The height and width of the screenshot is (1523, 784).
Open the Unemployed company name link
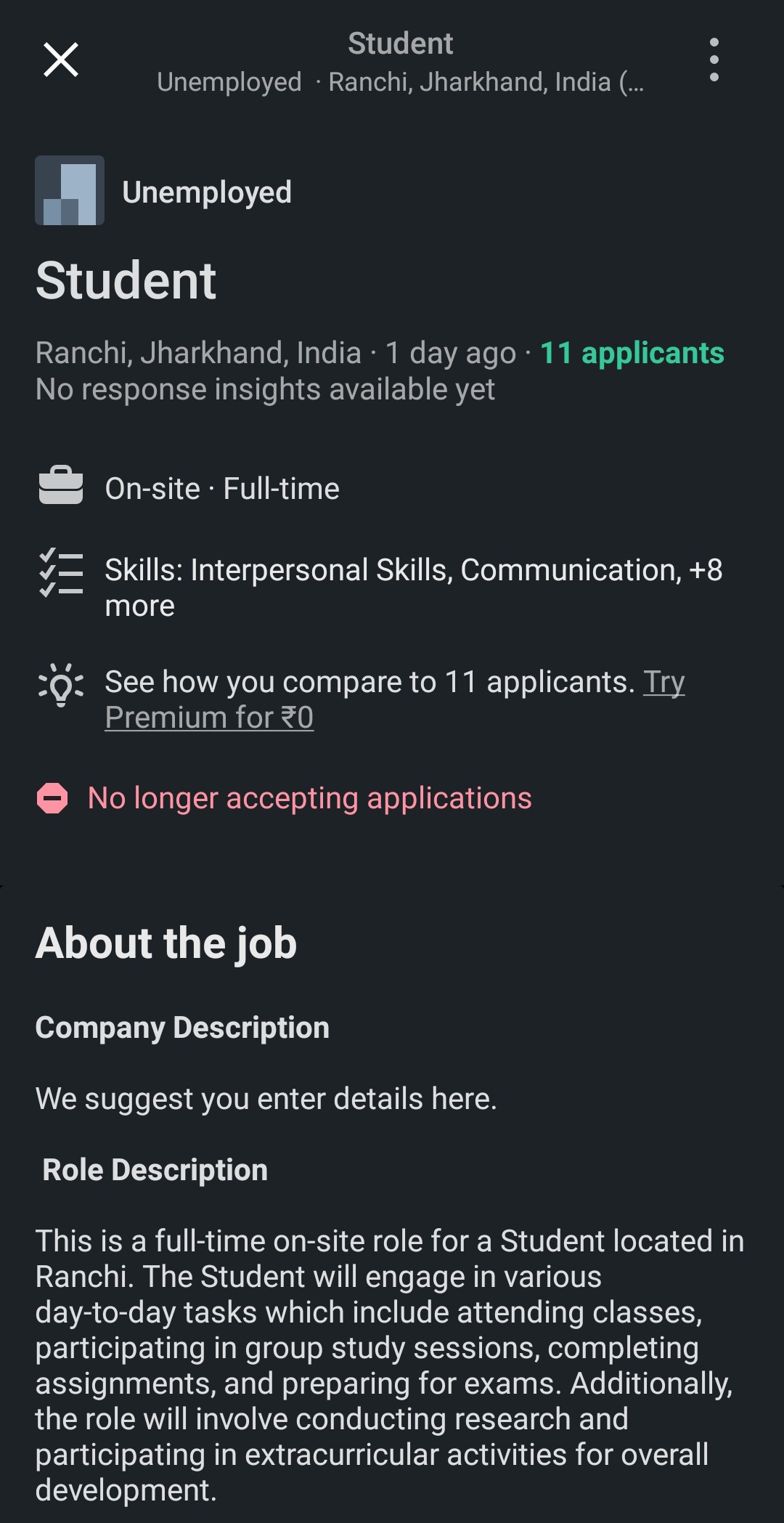pos(207,192)
